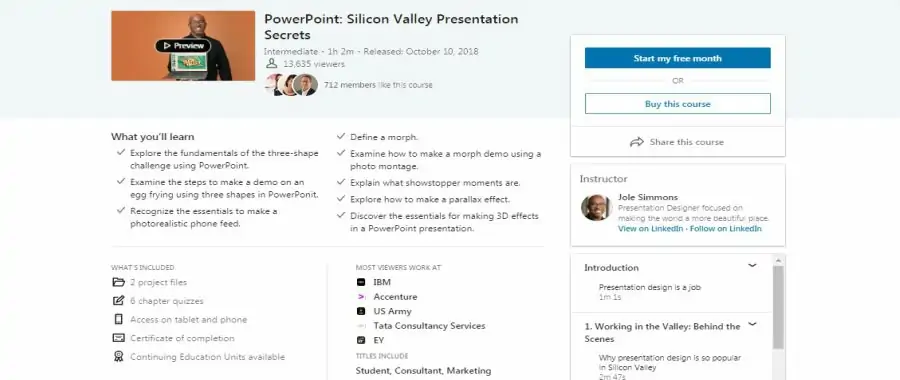The width and height of the screenshot is (900, 380).
Task: Start my free month
Action: click(677, 58)
